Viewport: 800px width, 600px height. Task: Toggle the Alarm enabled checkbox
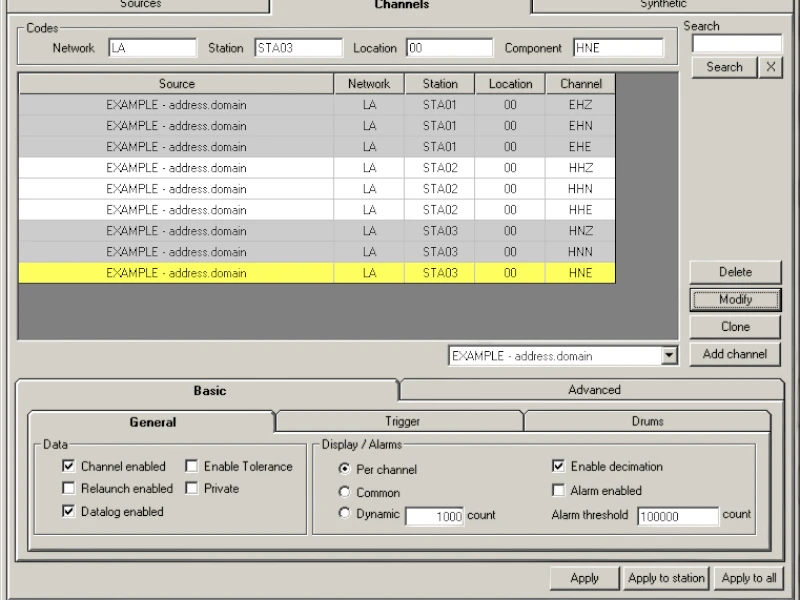click(x=559, y=491)
